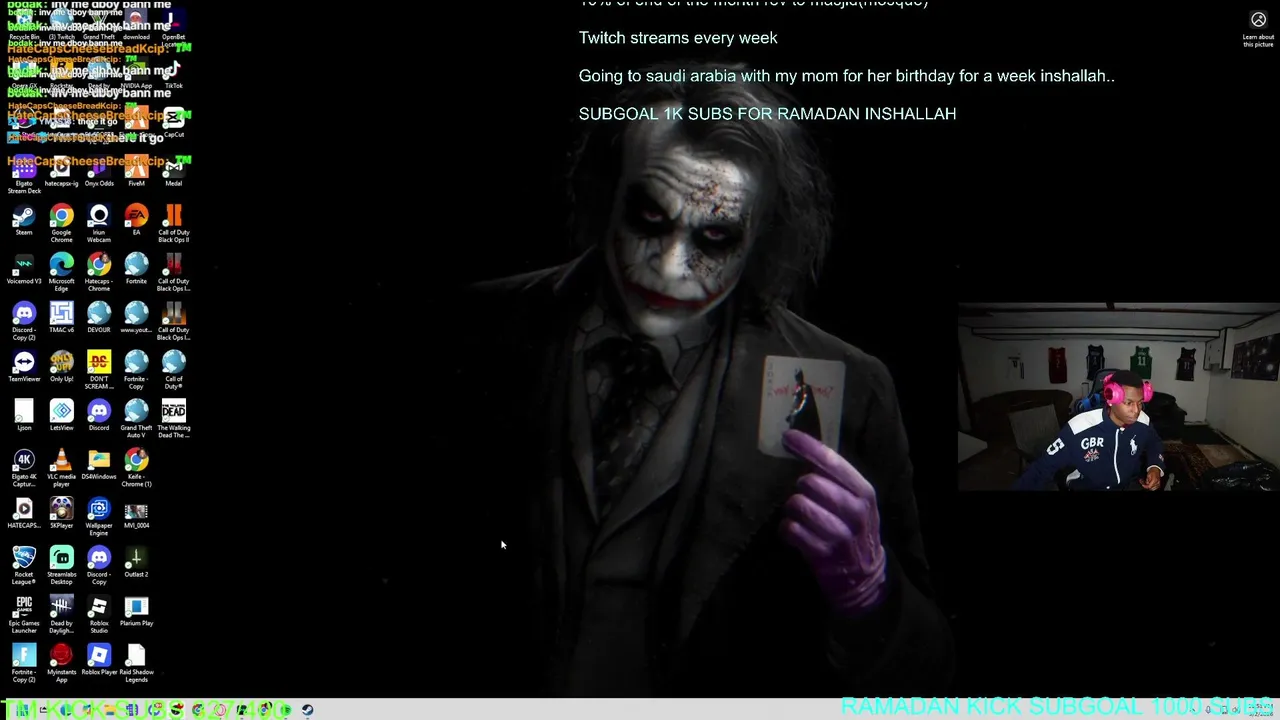The width and height of the screenshot is (1280, 720).
Task: Open the Wallpaper Engine shortcut
Action: [x=99, y=517]
